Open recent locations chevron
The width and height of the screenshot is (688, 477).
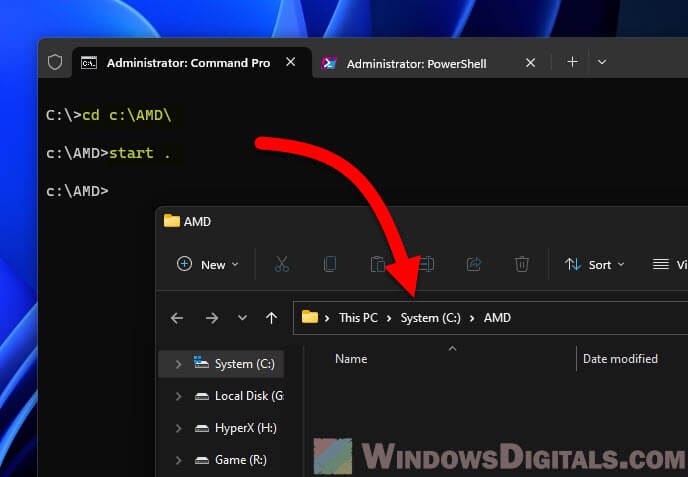point(242,318)
